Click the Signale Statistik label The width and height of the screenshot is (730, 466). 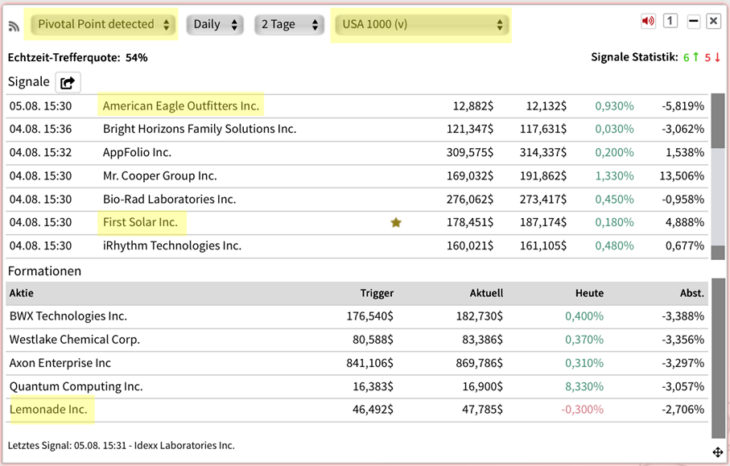[634, 57]
